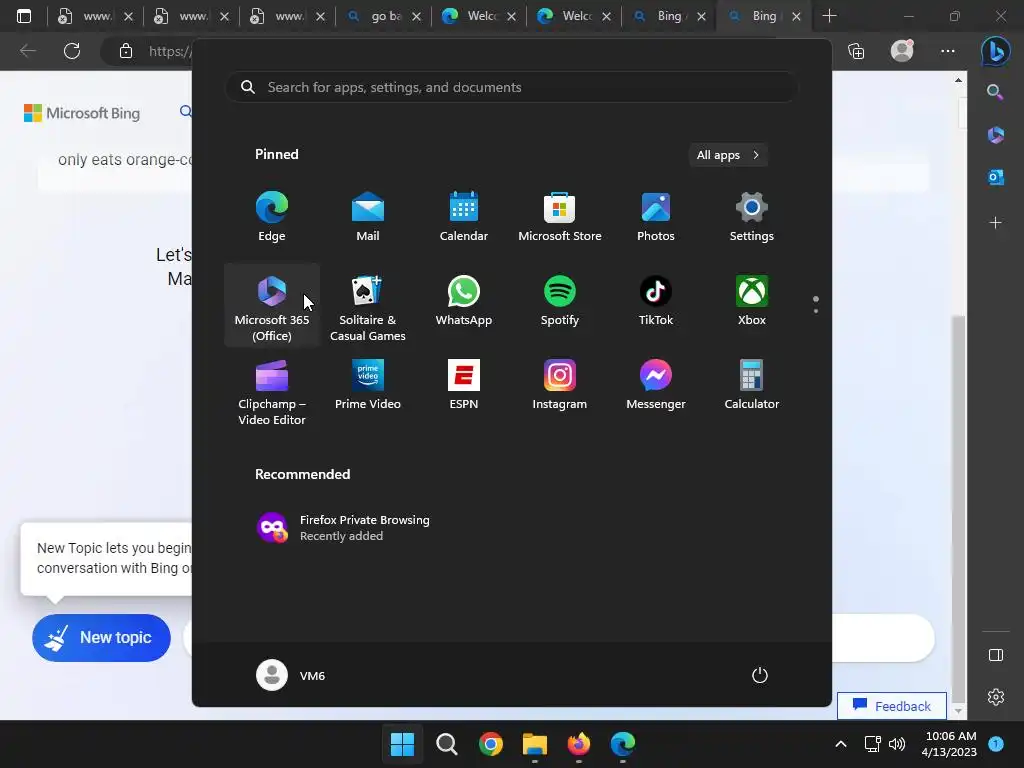The image size is (1024, 768).
Task: Open Messenger app
Action: pyautogui.click(x=656, y=385)
